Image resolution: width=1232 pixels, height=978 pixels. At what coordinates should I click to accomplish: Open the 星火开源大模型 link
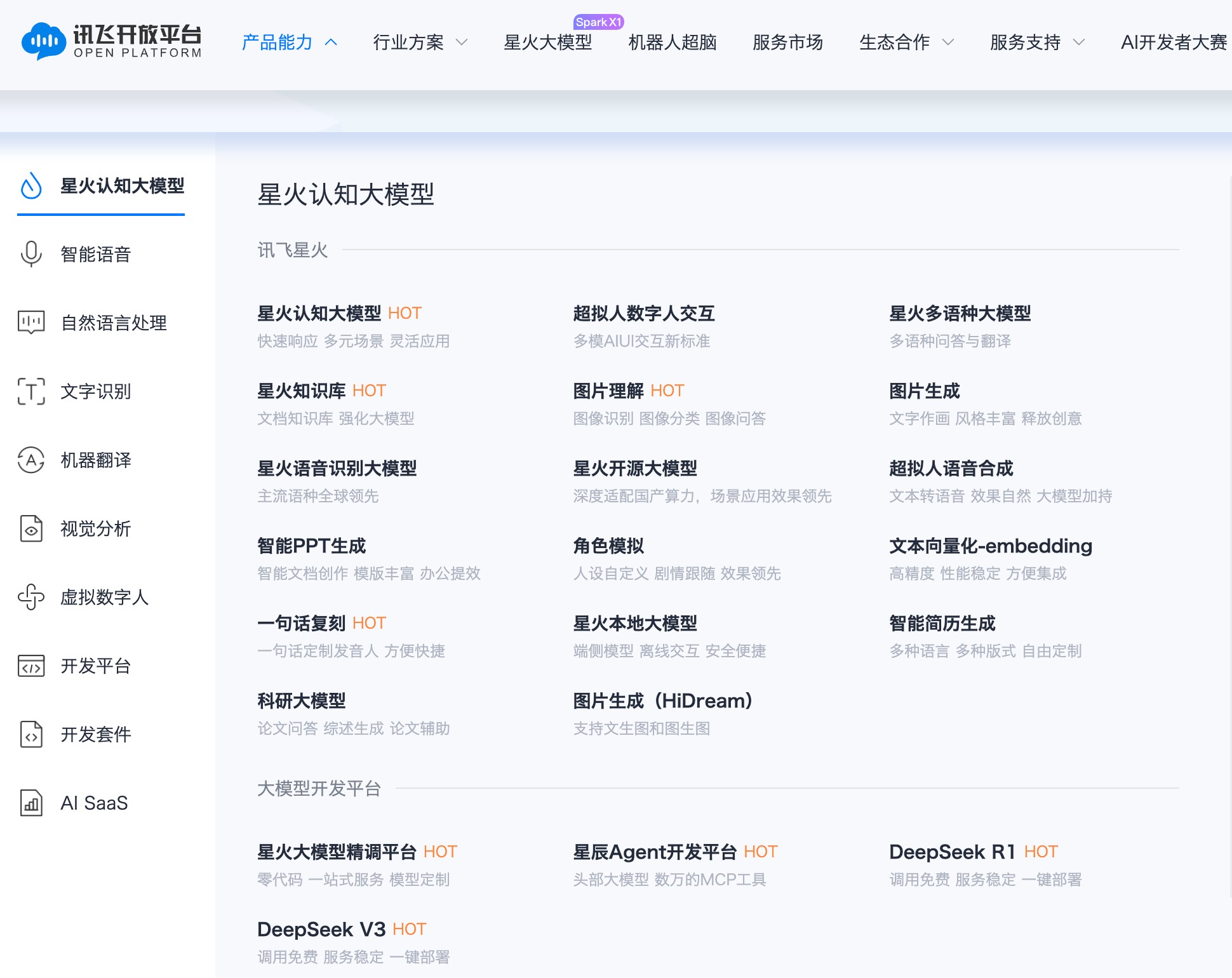pos(635,468)
